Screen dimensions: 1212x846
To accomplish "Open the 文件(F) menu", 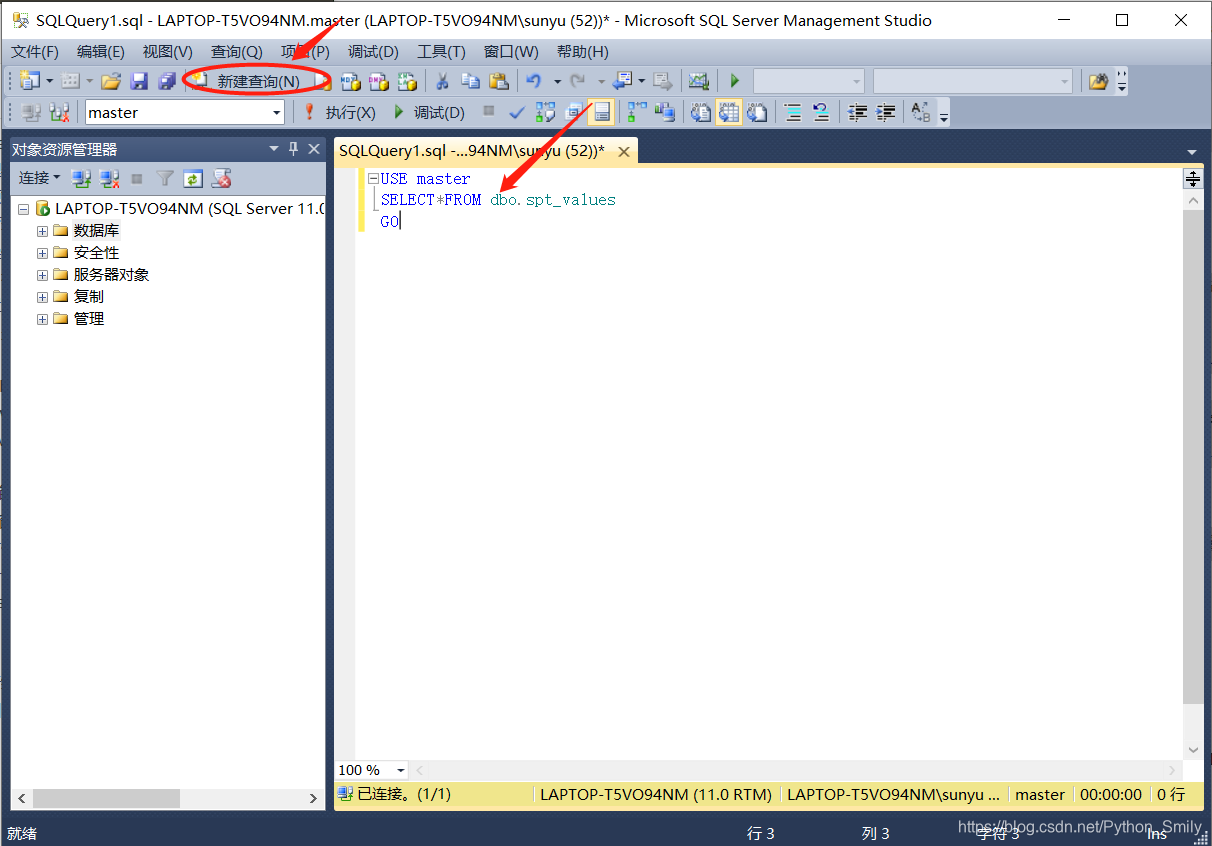I will click(35, 52).
